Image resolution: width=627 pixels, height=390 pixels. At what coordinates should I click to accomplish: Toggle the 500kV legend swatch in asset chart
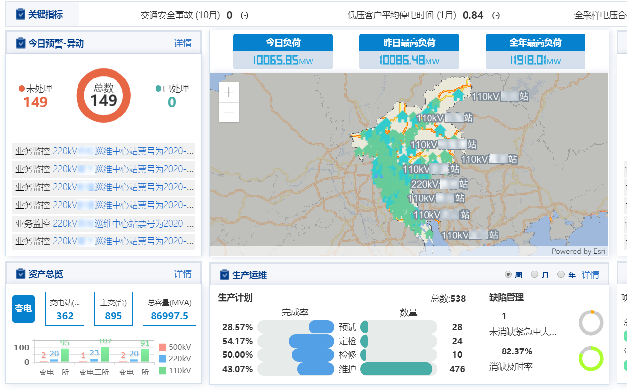pos(162,347)
